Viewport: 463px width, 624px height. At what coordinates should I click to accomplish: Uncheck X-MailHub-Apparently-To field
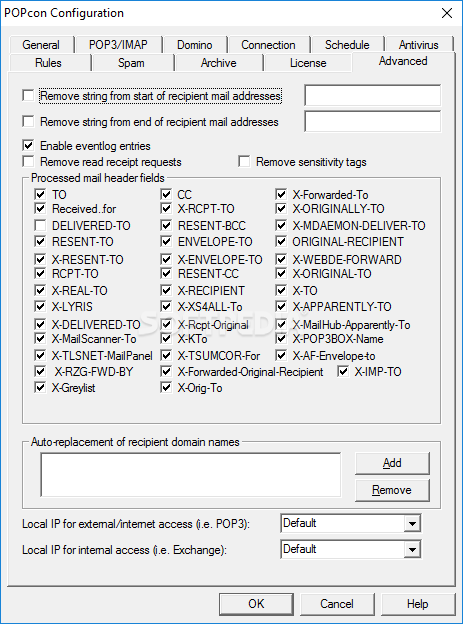pyautogui.click(x=281, y=324)
